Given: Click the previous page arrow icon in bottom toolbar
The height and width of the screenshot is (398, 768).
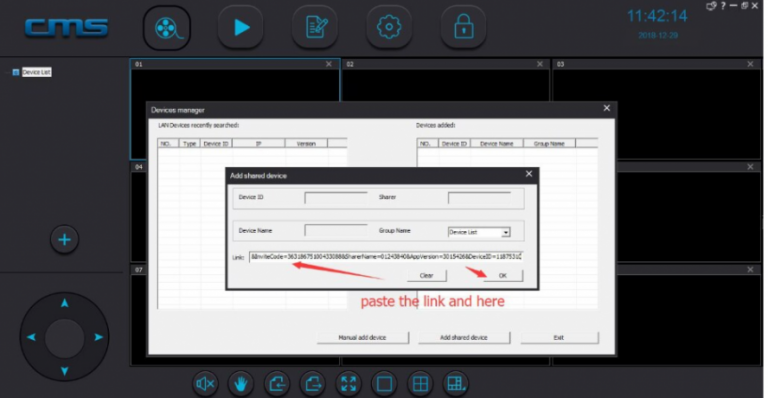Looking at the screenshot, I should tap(277, 384).
